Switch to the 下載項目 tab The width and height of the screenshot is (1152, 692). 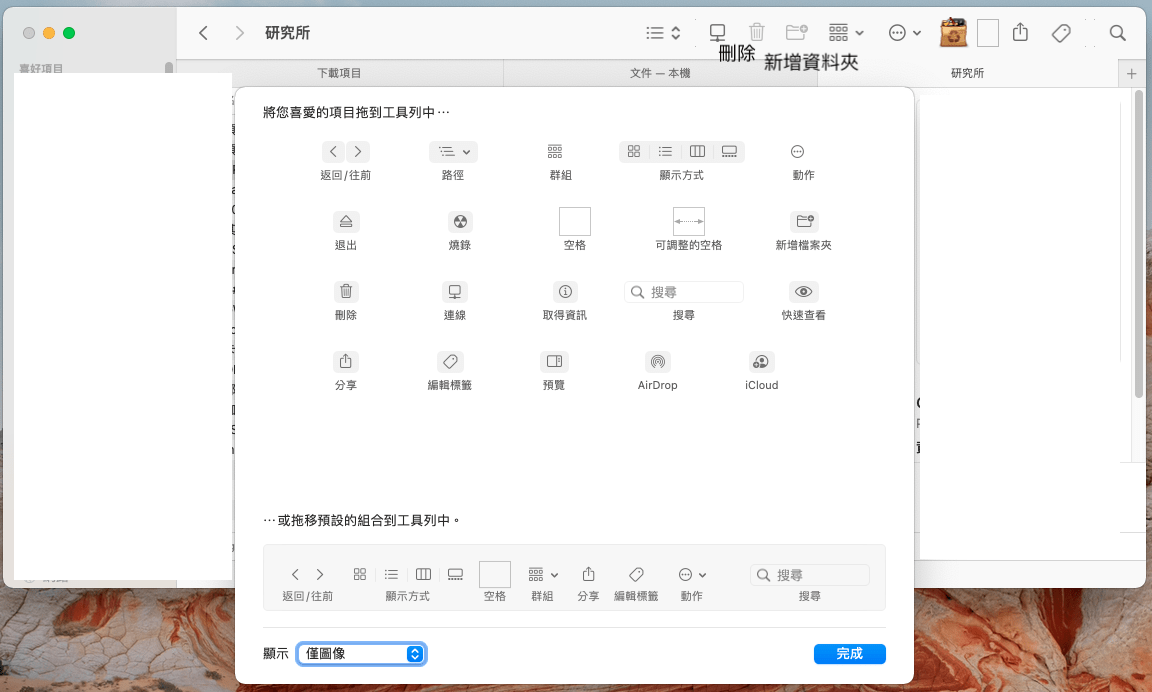[x=339, y=73]
